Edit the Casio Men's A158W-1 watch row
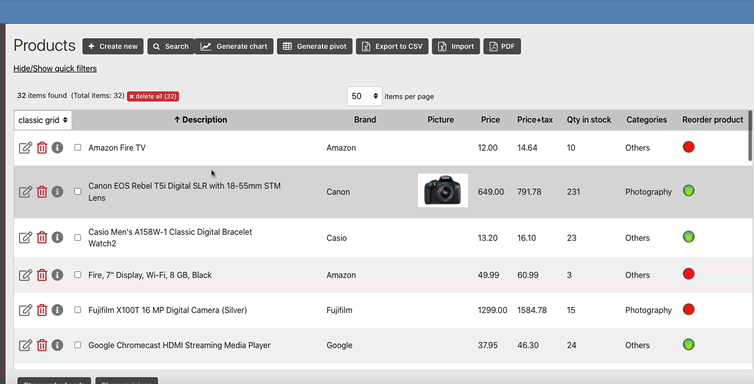 [25, 237]
